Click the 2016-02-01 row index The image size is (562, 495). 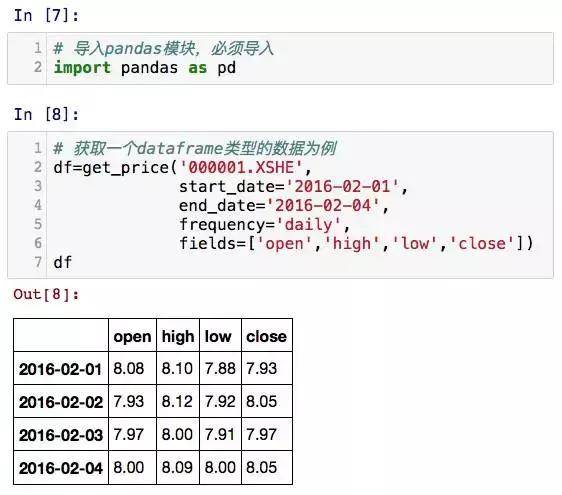point(61,368)
